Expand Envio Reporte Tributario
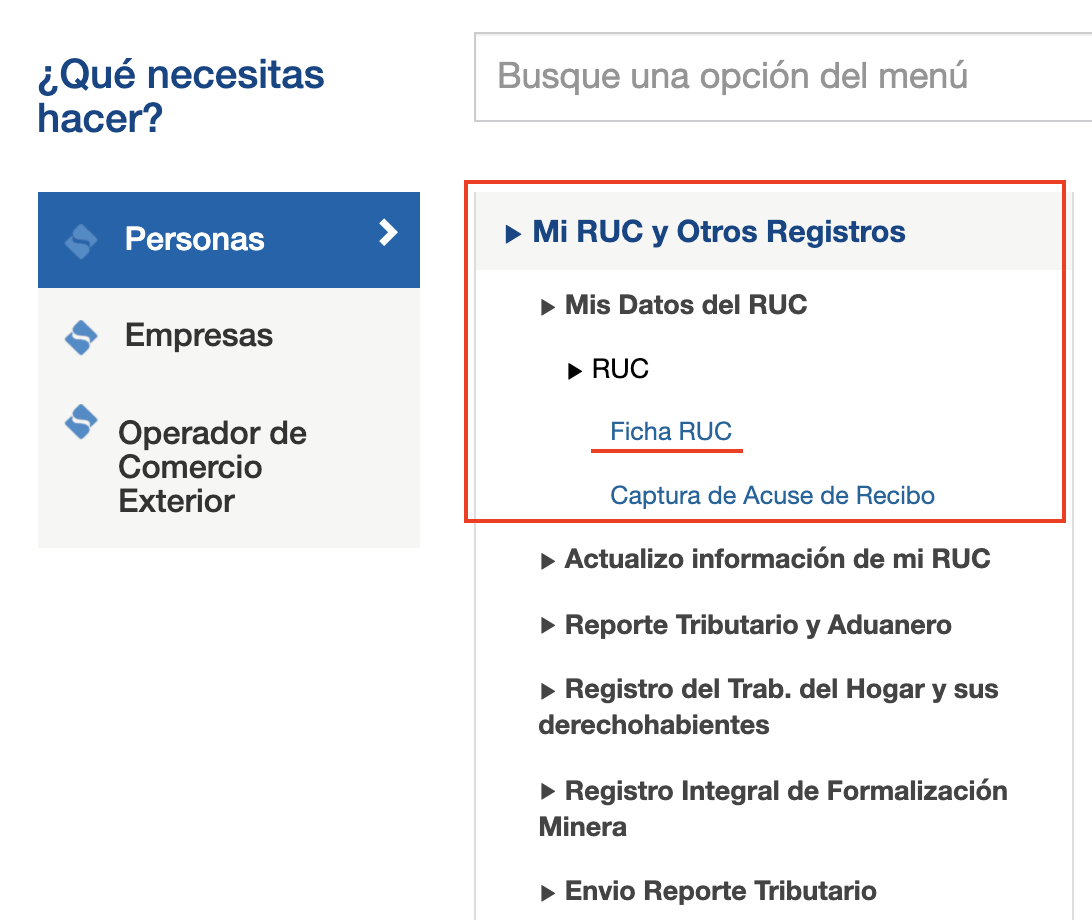 tap(708, 891)
